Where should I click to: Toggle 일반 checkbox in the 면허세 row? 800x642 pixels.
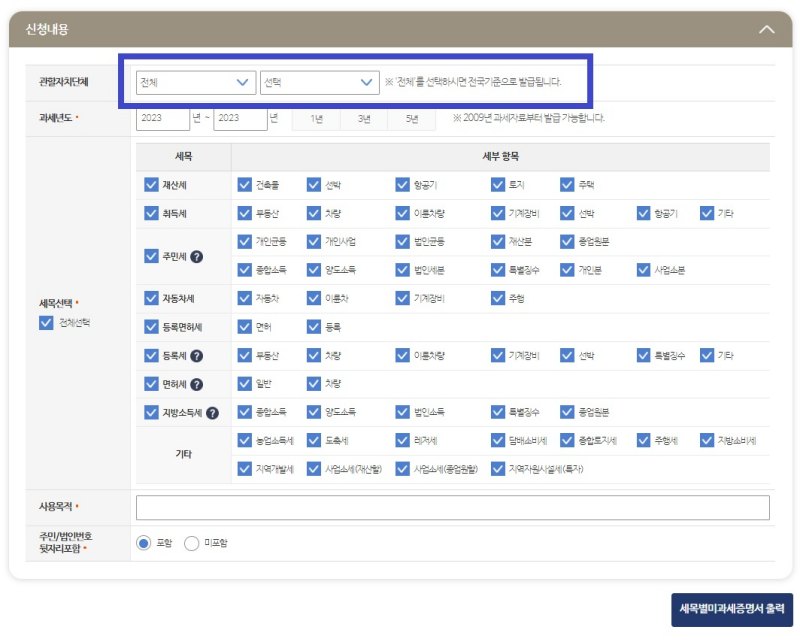pyautogui.click(x=245, y=383)
